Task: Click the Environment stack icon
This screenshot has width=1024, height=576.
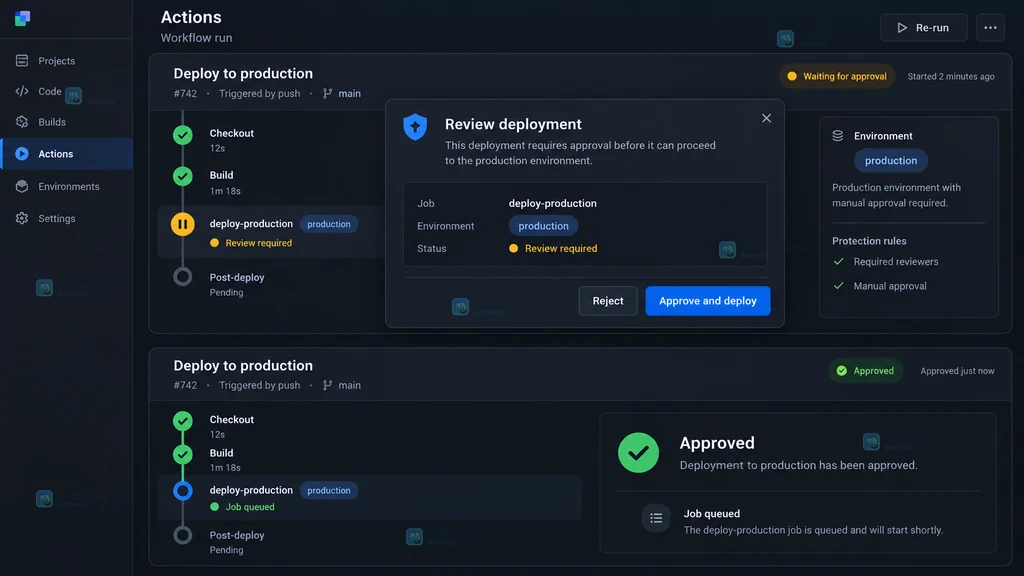Action: pyautogui.click(x=838, y=136)
